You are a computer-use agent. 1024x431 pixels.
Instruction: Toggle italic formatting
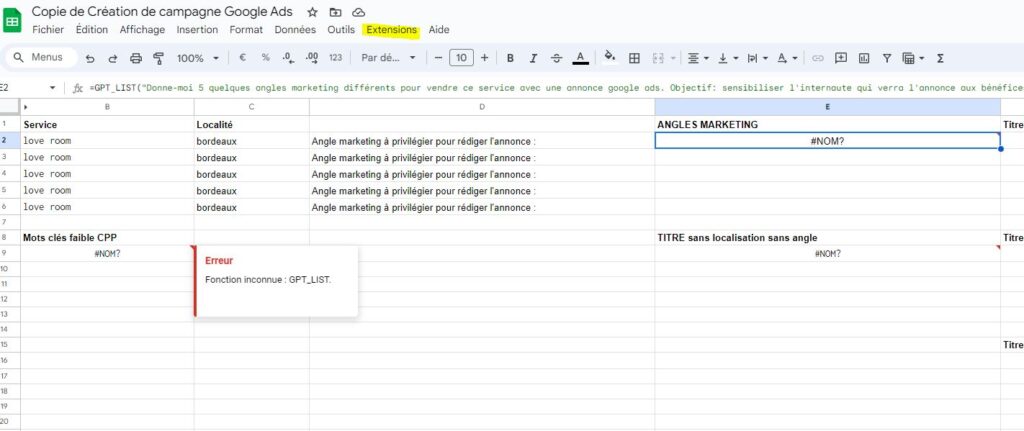coord(533,58)
